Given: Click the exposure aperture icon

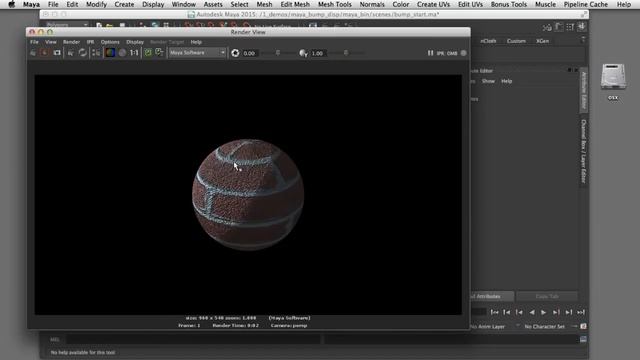Looking at the screenshot, I should (x=235, y=53).
